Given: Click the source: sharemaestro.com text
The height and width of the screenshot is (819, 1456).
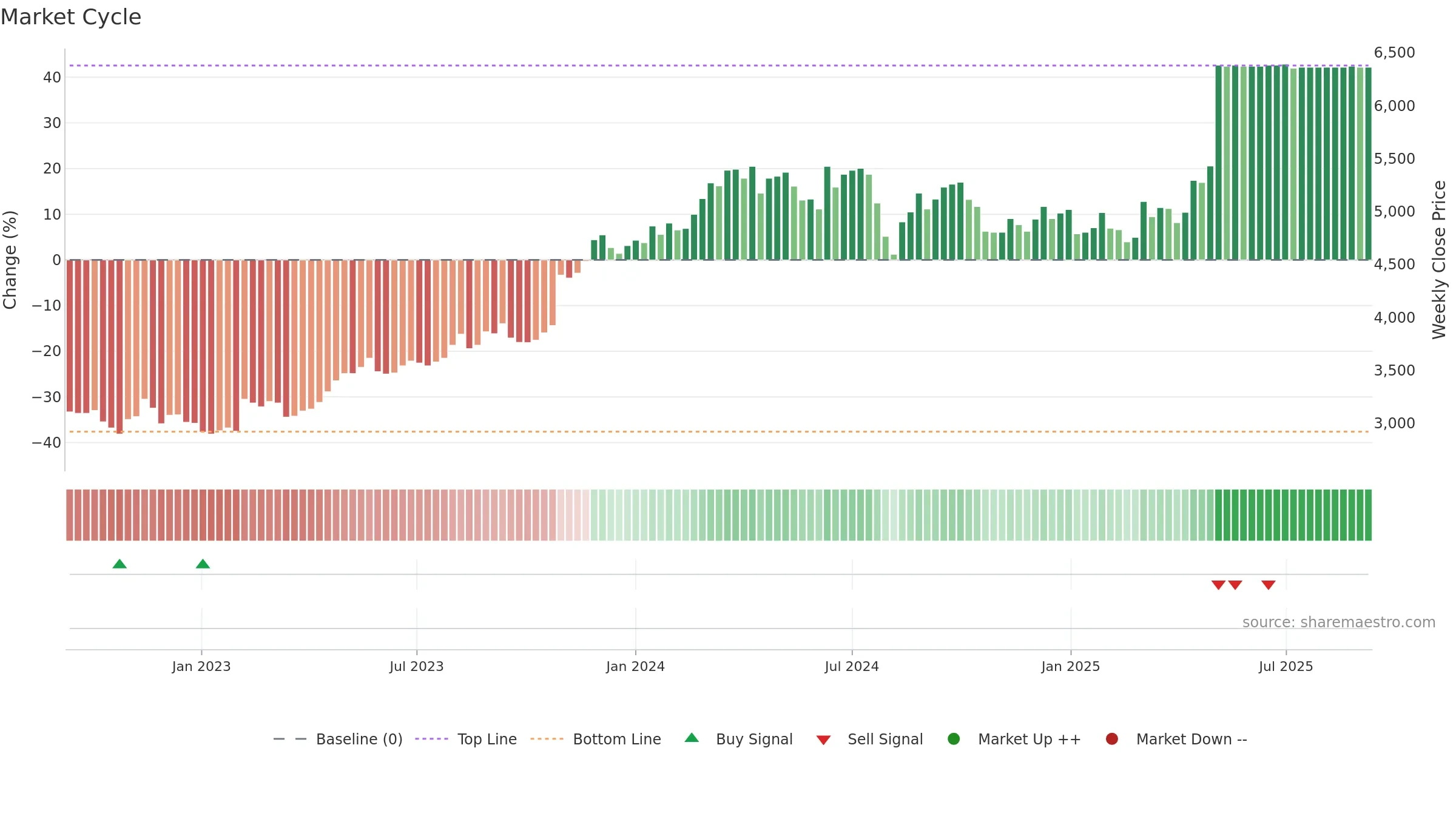Looking at the screenshot, I should coord(1339,622).
